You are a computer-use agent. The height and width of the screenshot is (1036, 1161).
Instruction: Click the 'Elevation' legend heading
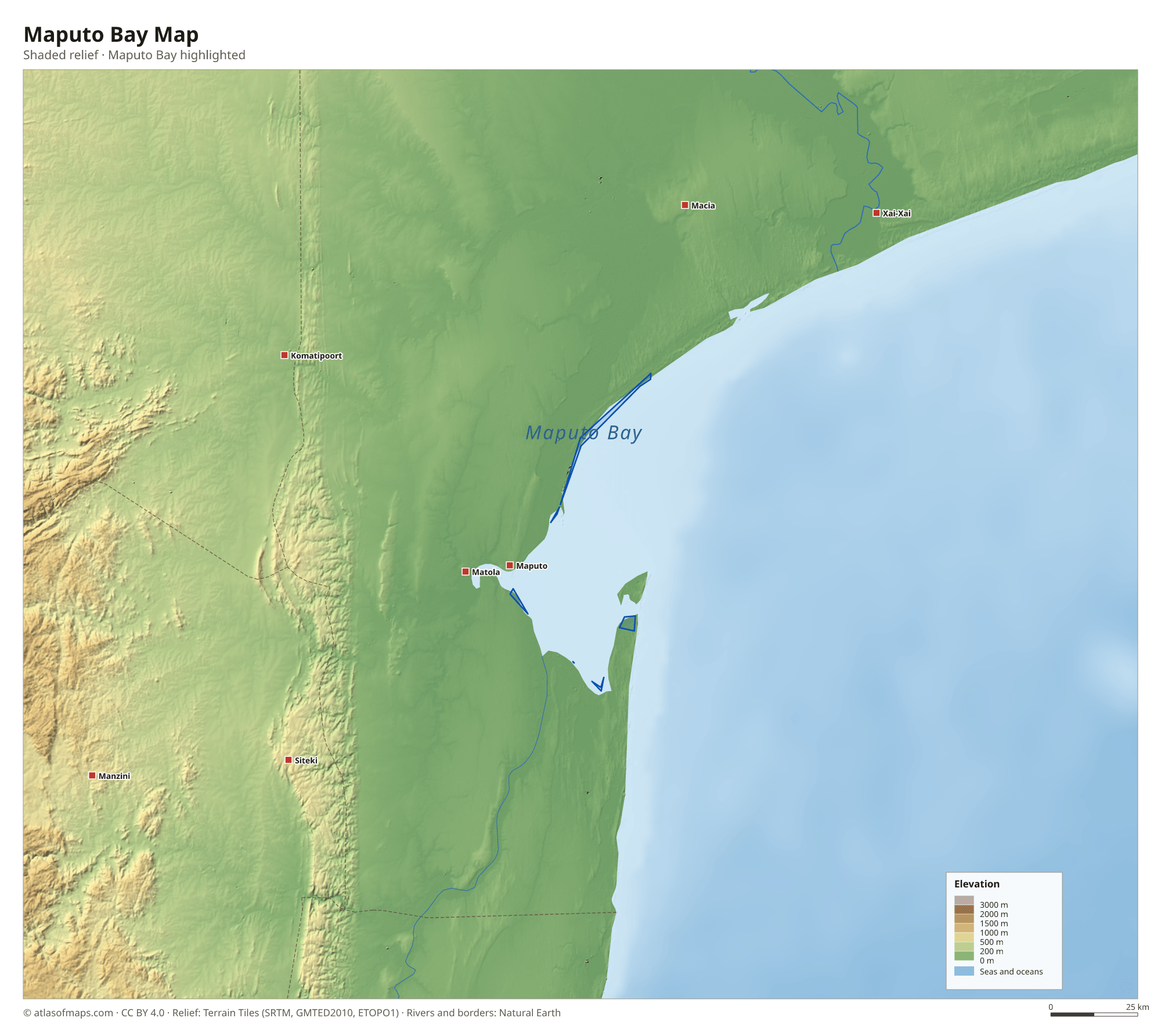pos(977,884)
